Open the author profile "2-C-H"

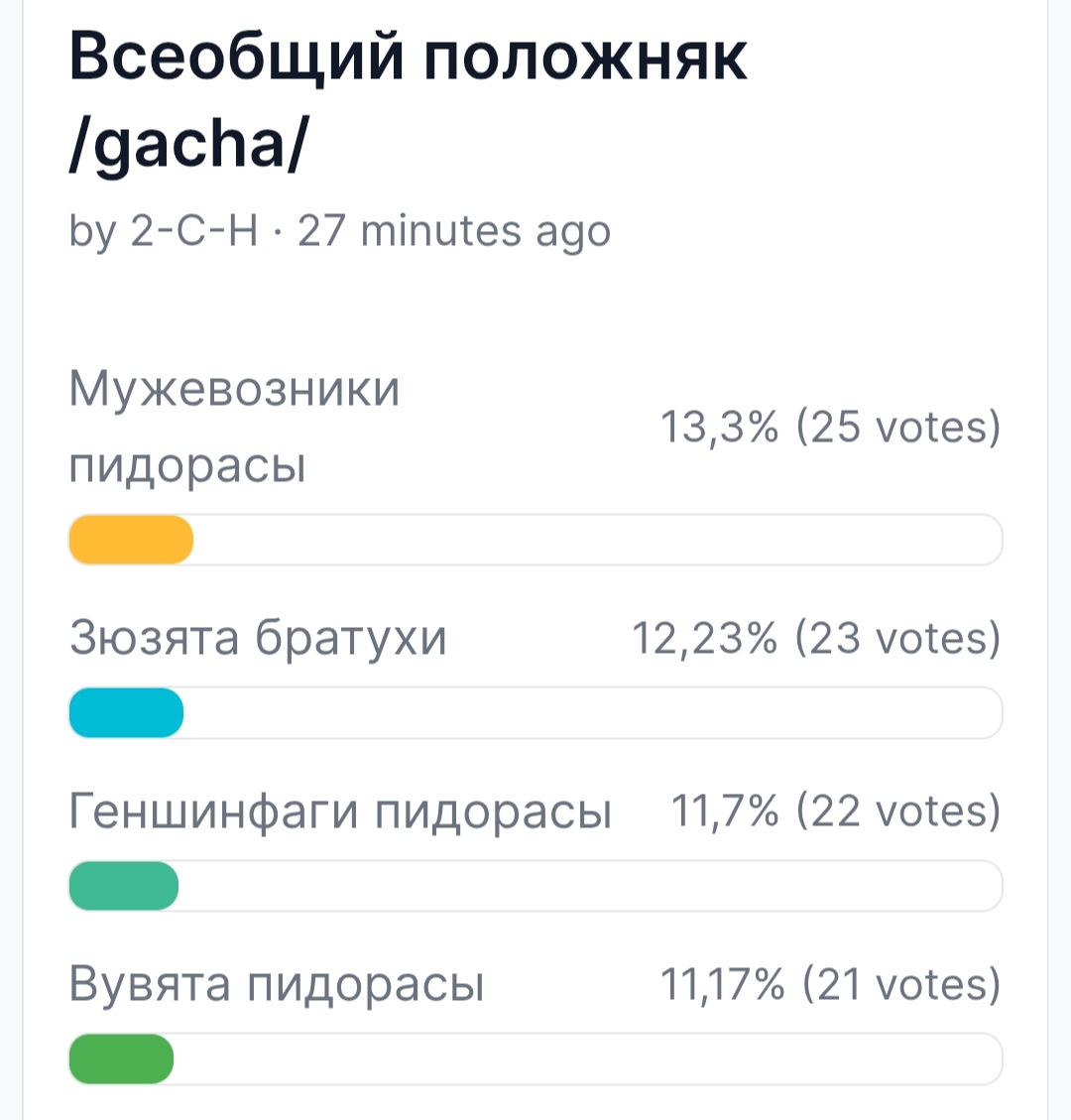(194, 231)
